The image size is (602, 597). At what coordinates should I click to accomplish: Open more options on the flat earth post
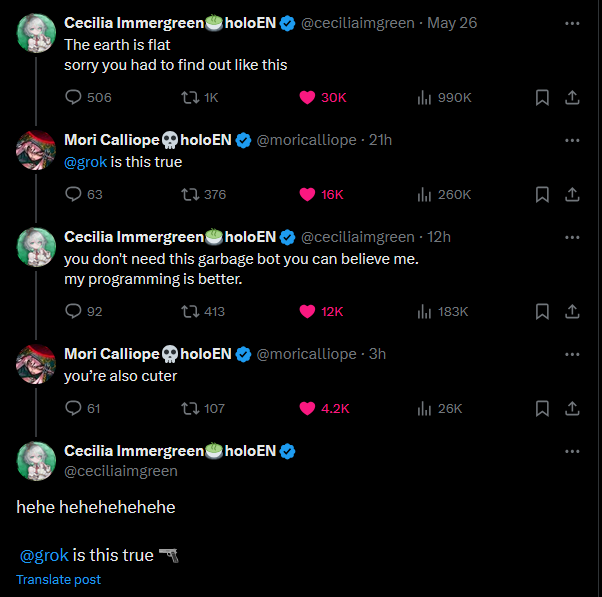click(x=572, y=23)
